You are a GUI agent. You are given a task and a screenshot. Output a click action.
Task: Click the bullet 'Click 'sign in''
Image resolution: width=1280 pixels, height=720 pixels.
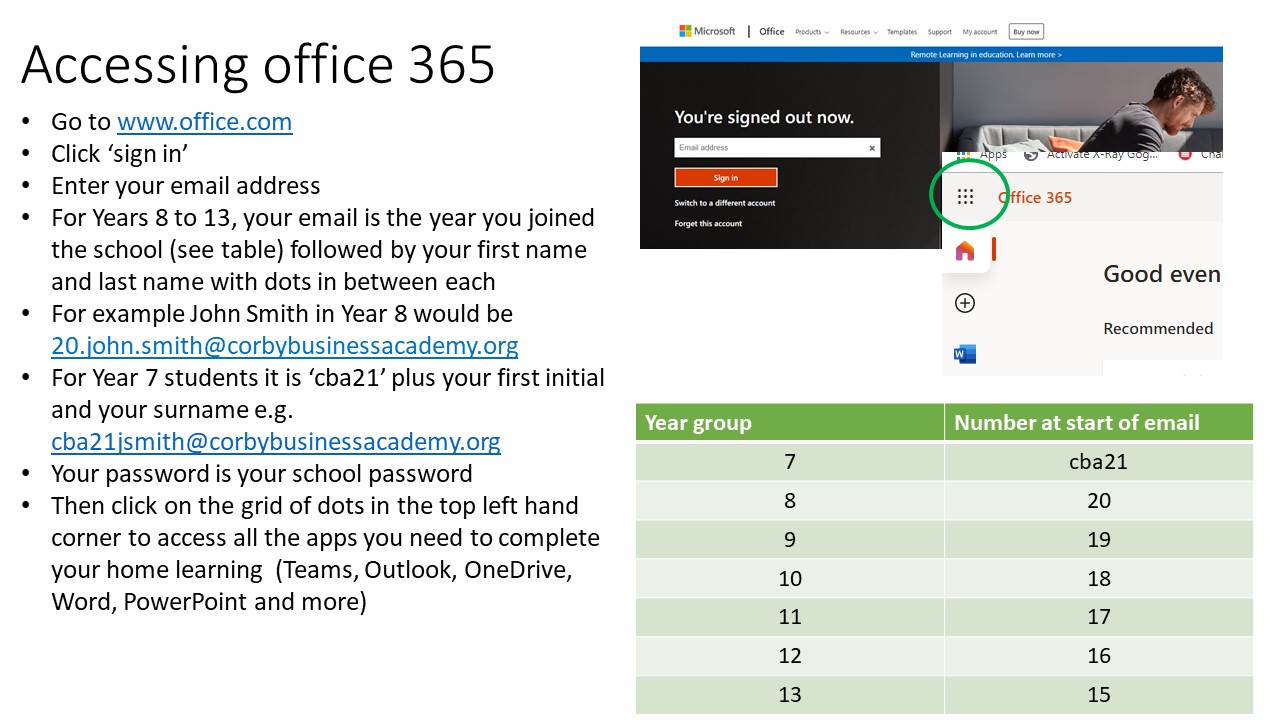[x=120, y=154]
